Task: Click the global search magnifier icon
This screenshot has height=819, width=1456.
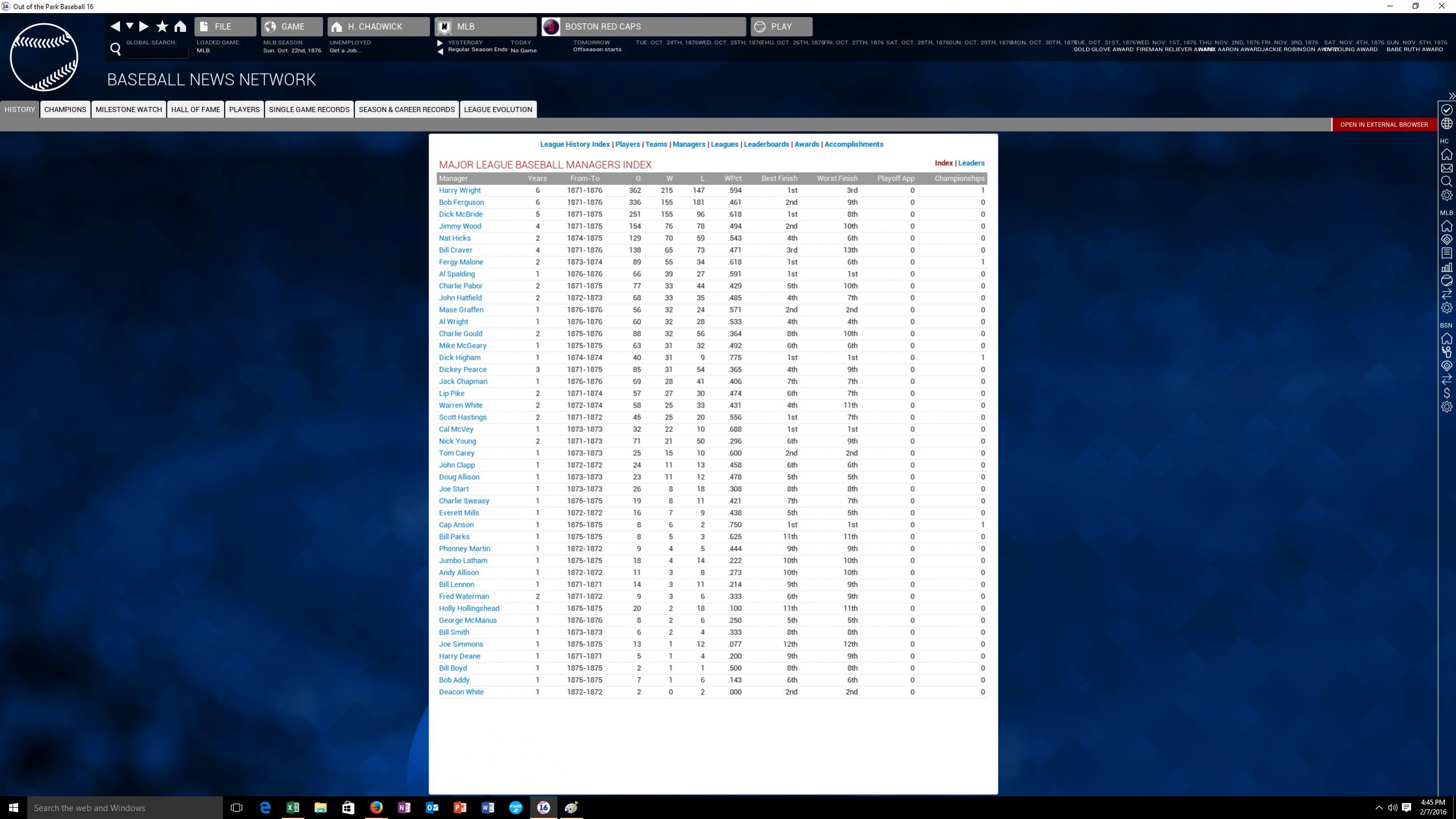Action: click(x=116, y=50)
